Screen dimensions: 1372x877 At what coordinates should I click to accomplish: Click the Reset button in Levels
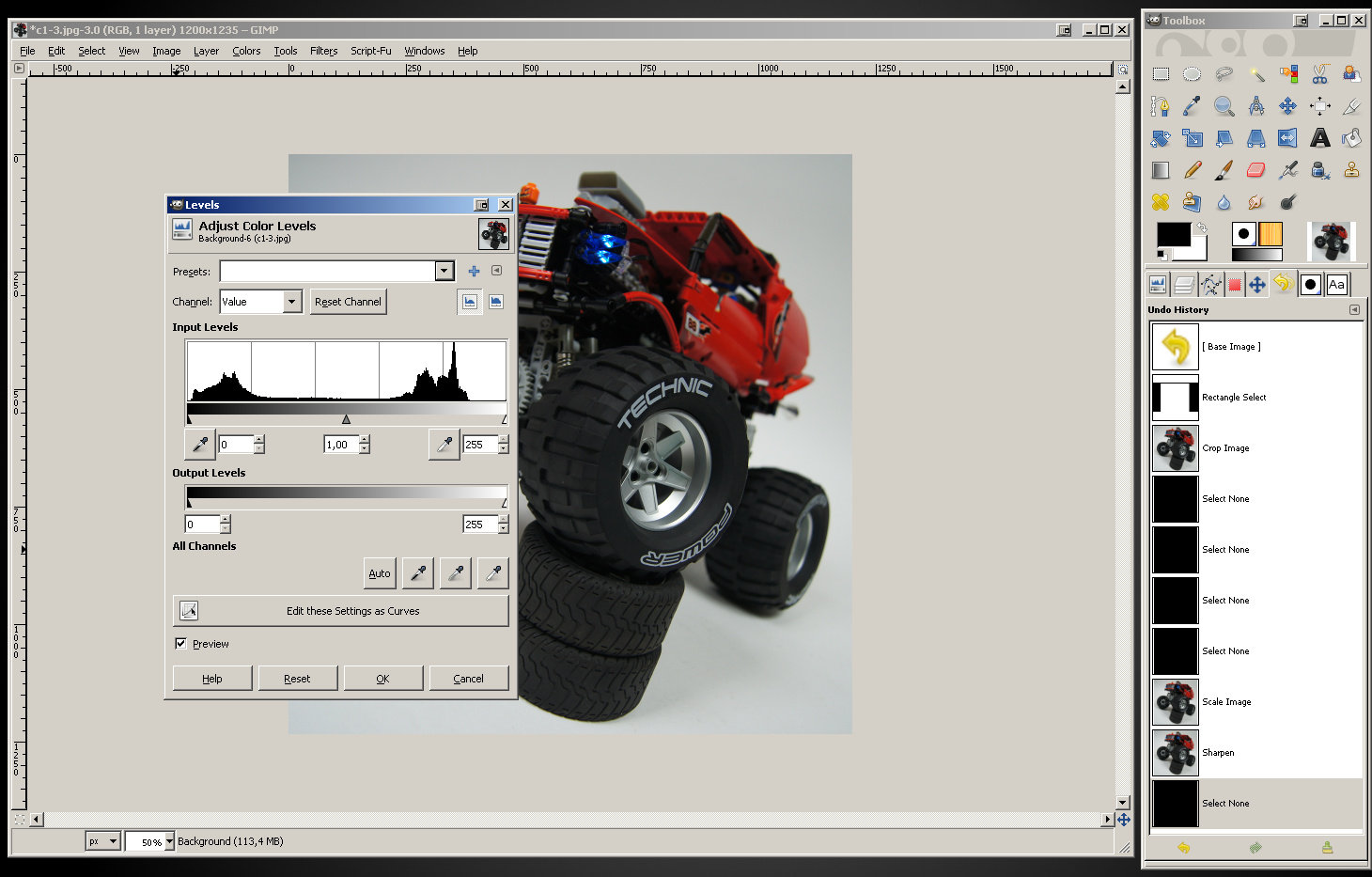click(297, 679)
